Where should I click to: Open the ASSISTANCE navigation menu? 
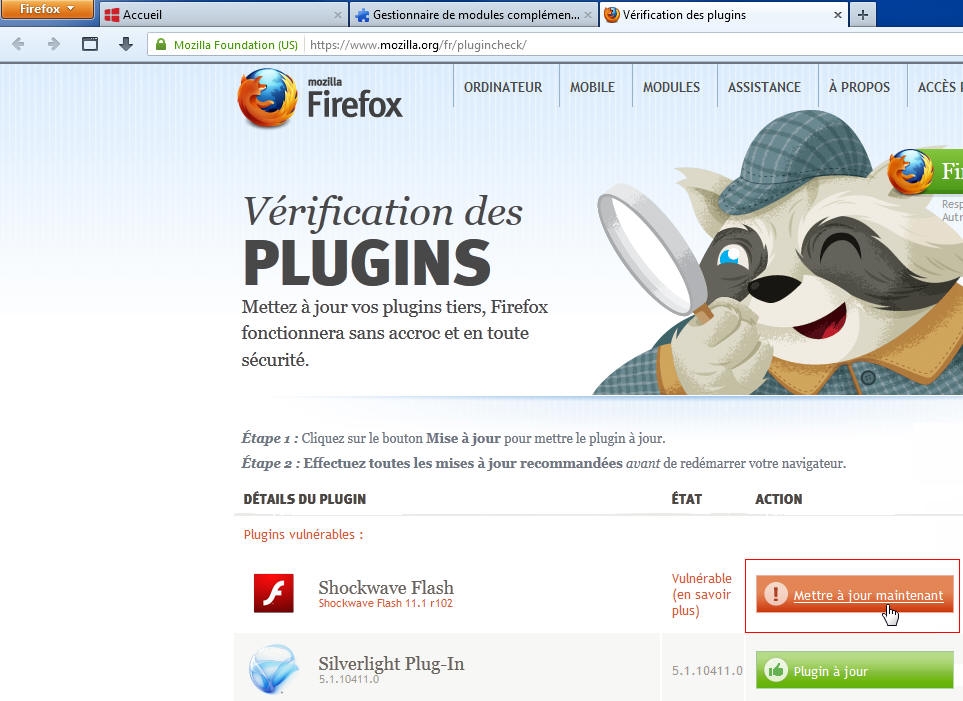click(764, 87)
